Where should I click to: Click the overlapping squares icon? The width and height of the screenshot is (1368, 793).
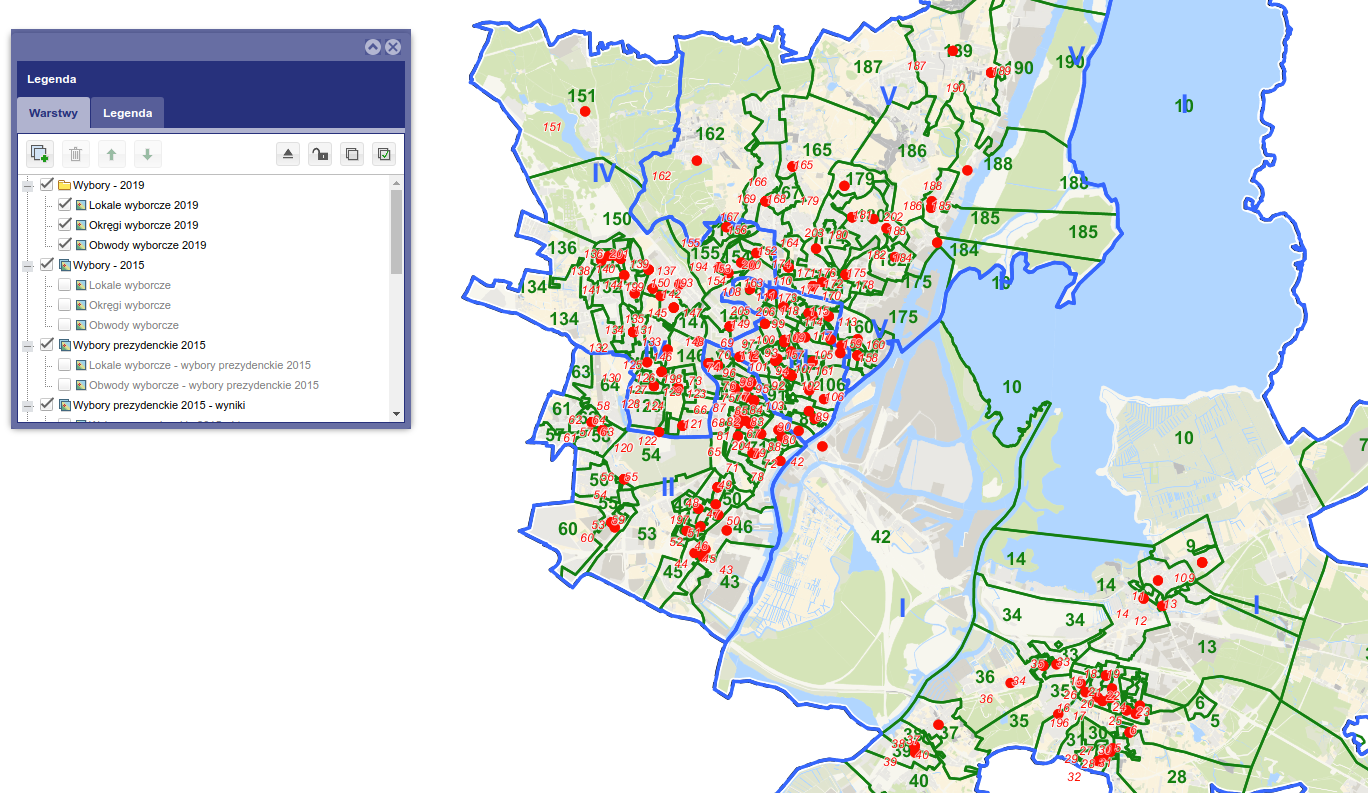coord(352,154)
